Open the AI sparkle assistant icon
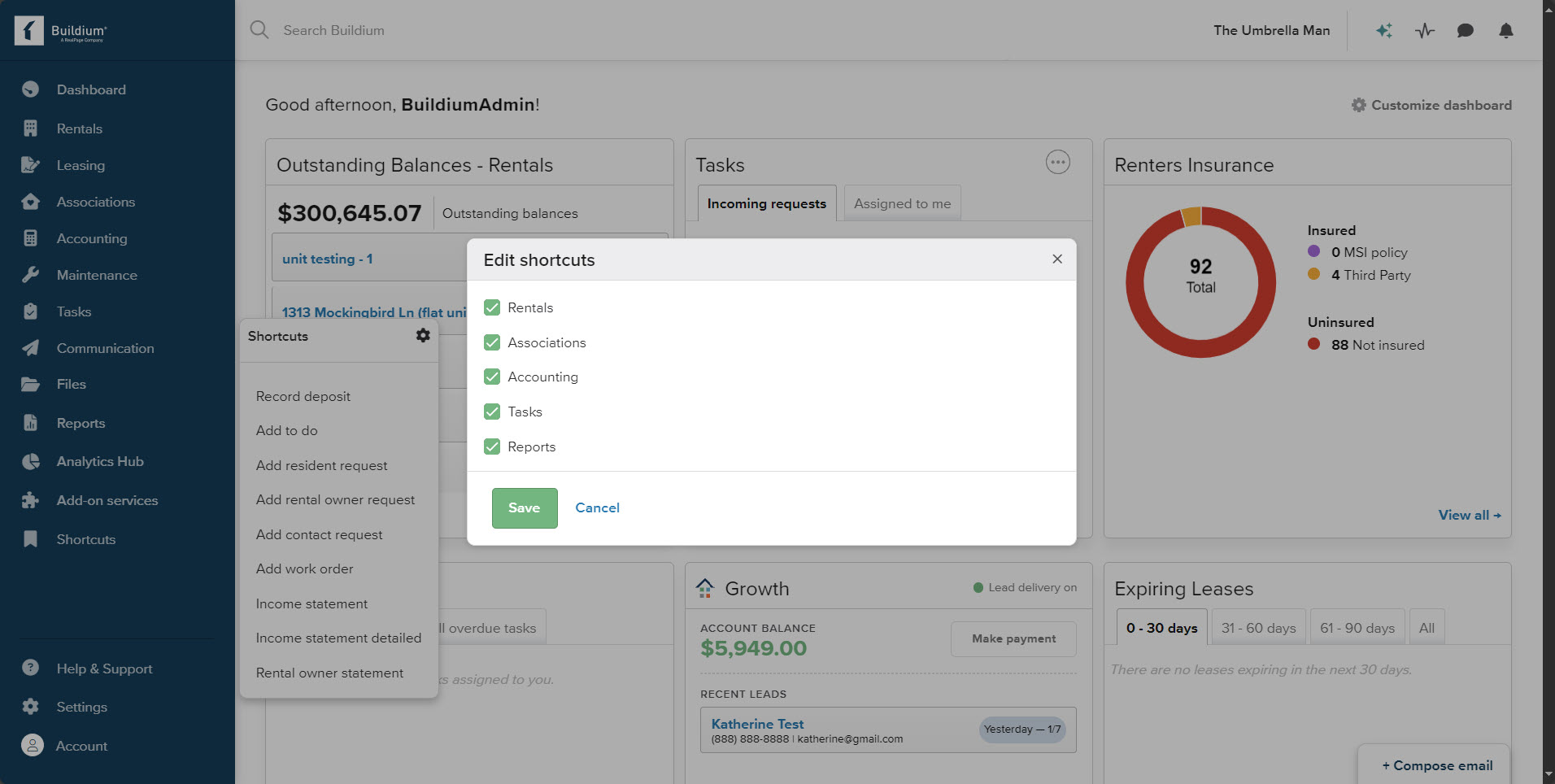 [1383, 31]
